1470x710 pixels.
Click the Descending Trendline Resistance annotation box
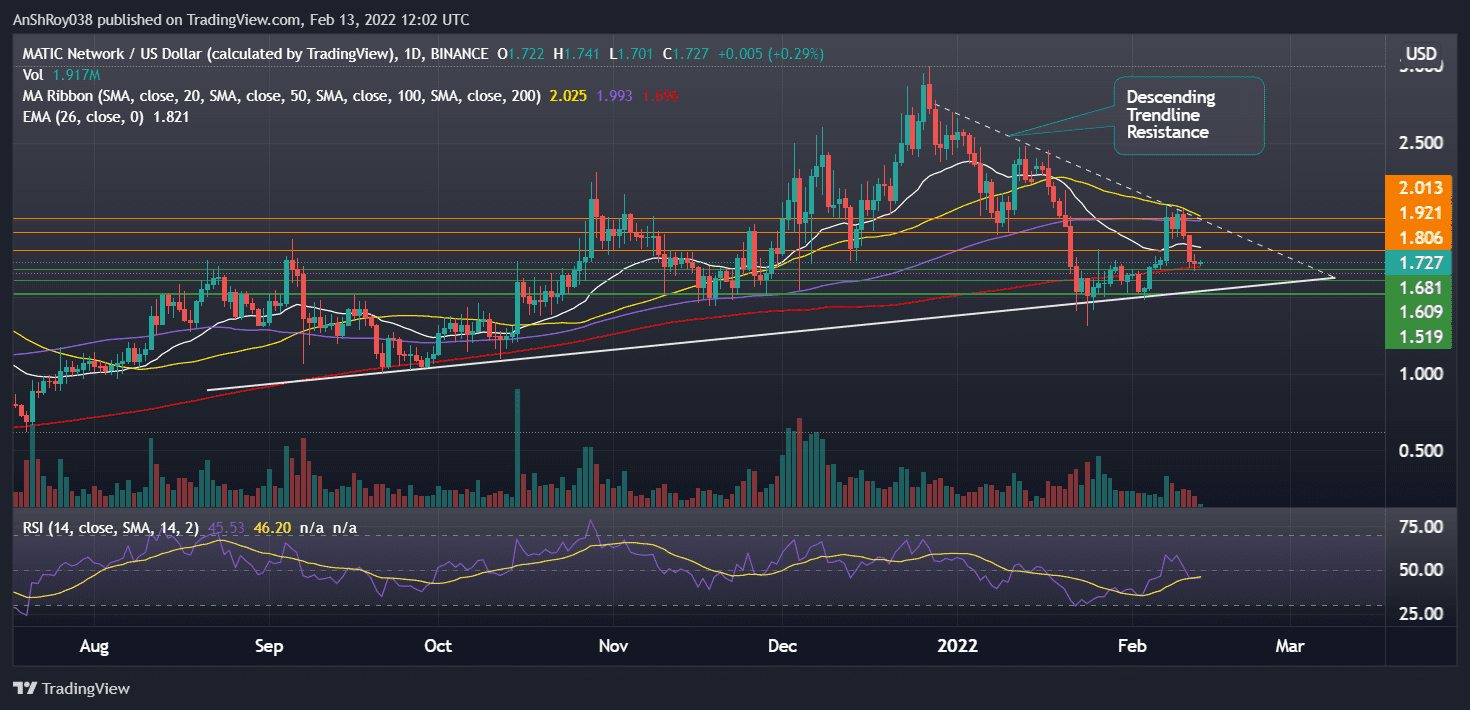pos(1188,115)
